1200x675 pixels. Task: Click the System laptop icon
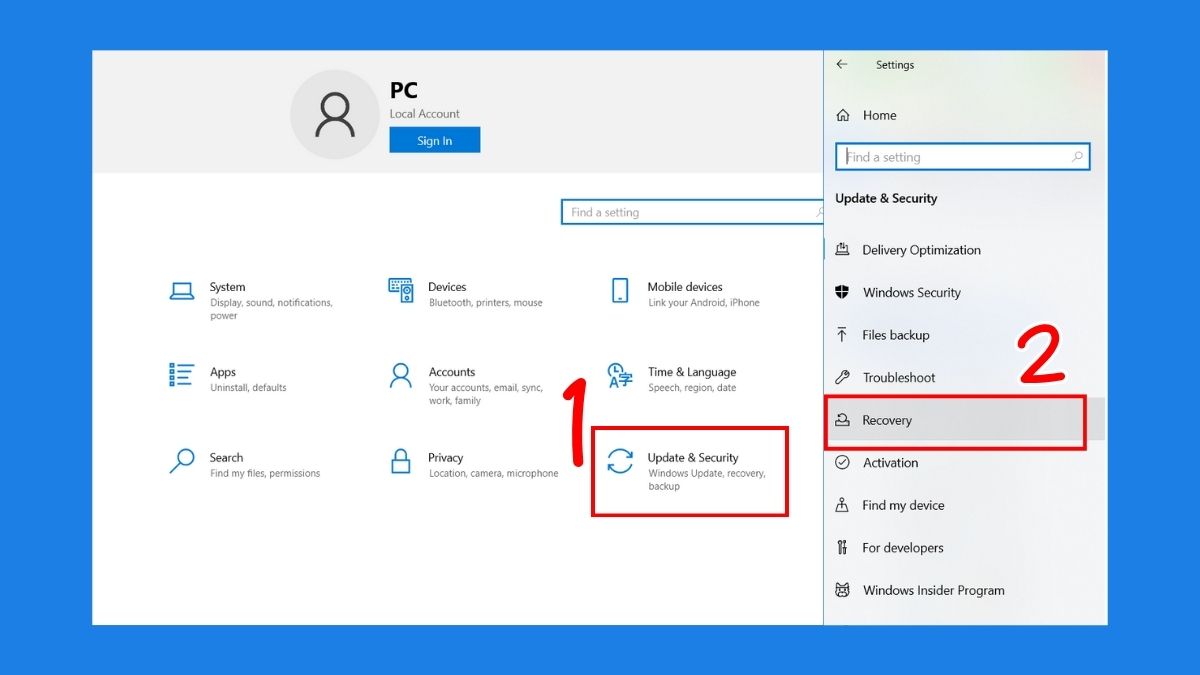tap(182, 291)
